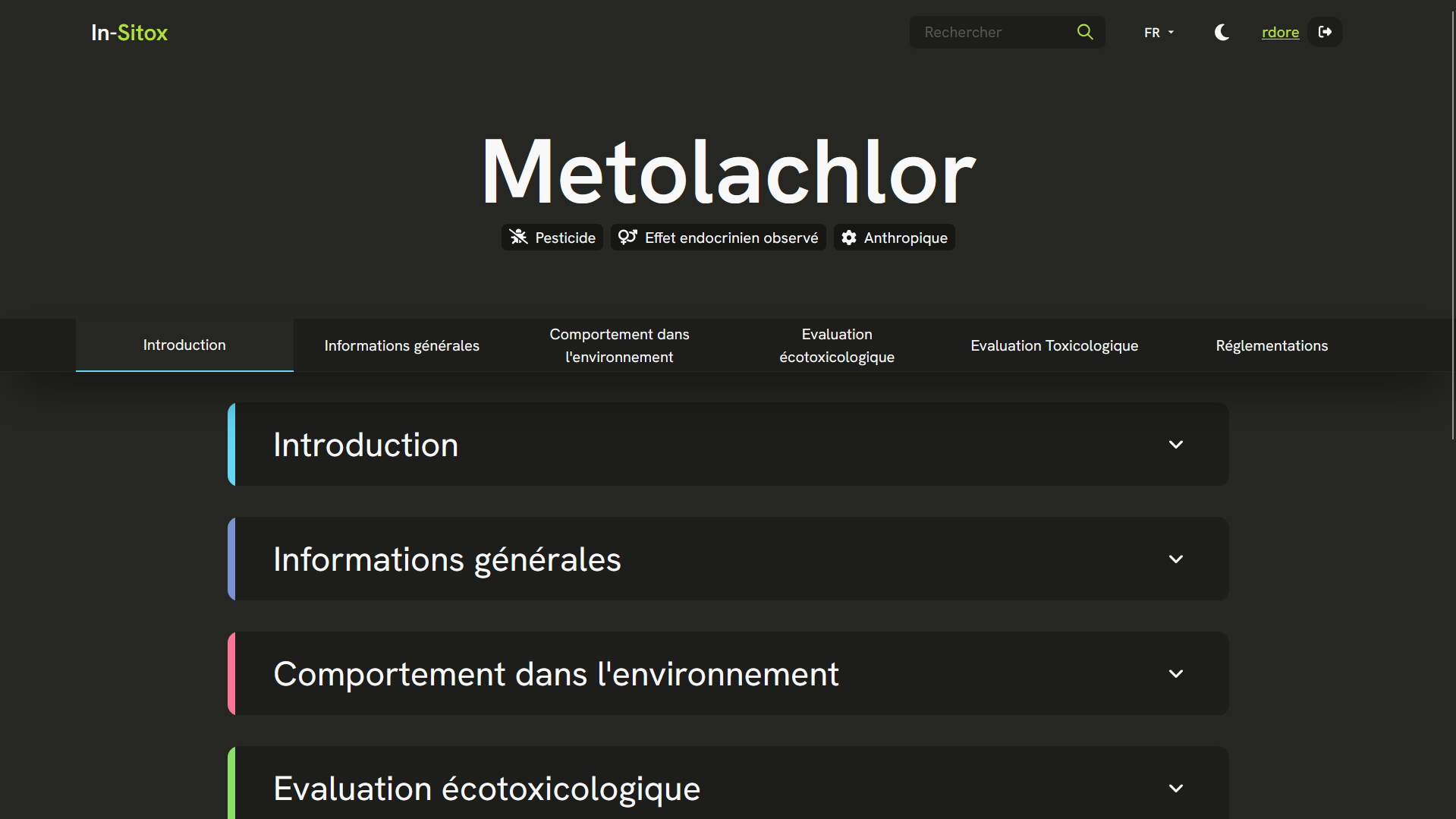Click the Pesticide insect icon badge

[x=518, y=237]
